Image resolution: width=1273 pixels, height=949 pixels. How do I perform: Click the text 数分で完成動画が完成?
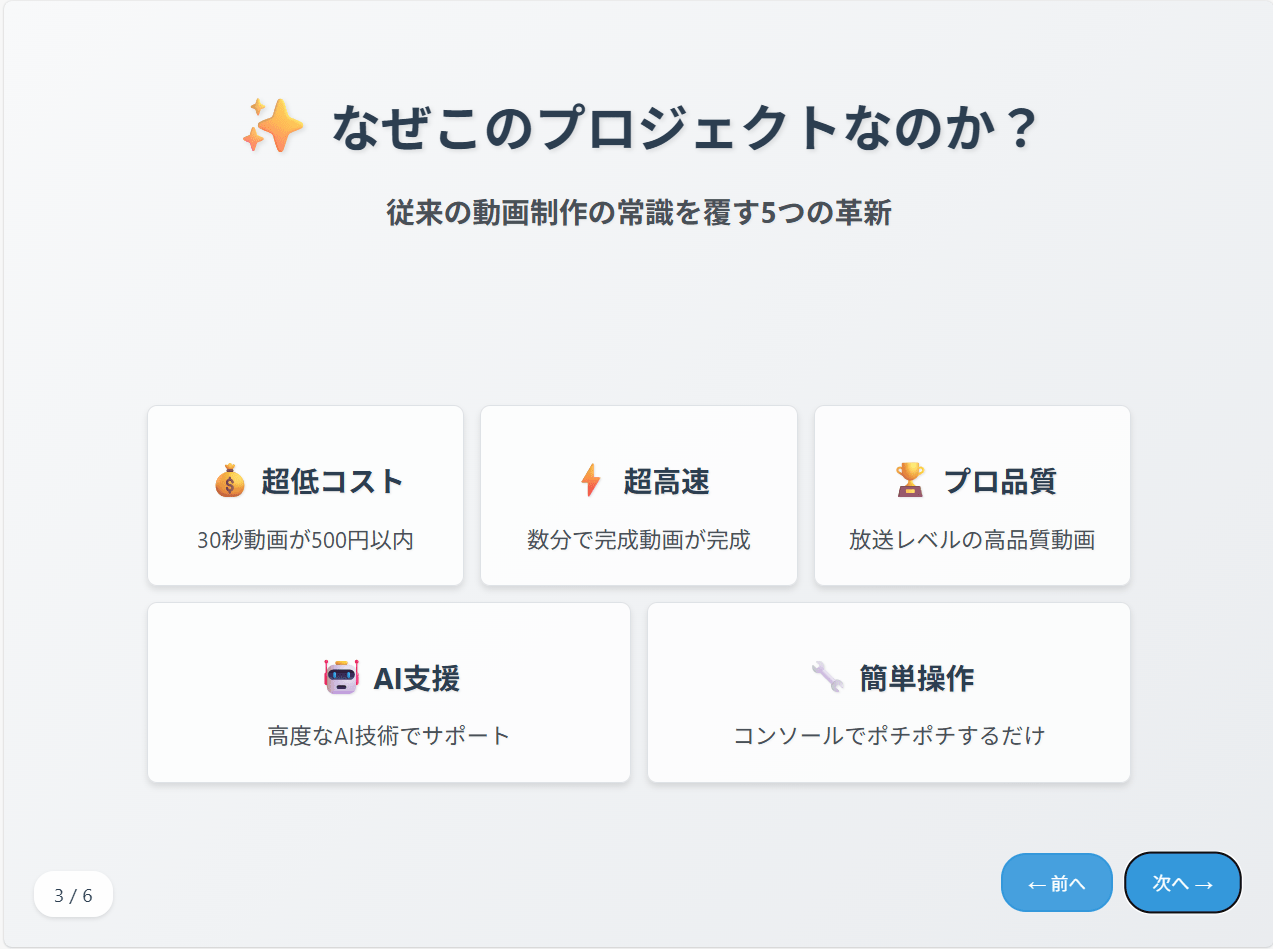tap(639, 540)
